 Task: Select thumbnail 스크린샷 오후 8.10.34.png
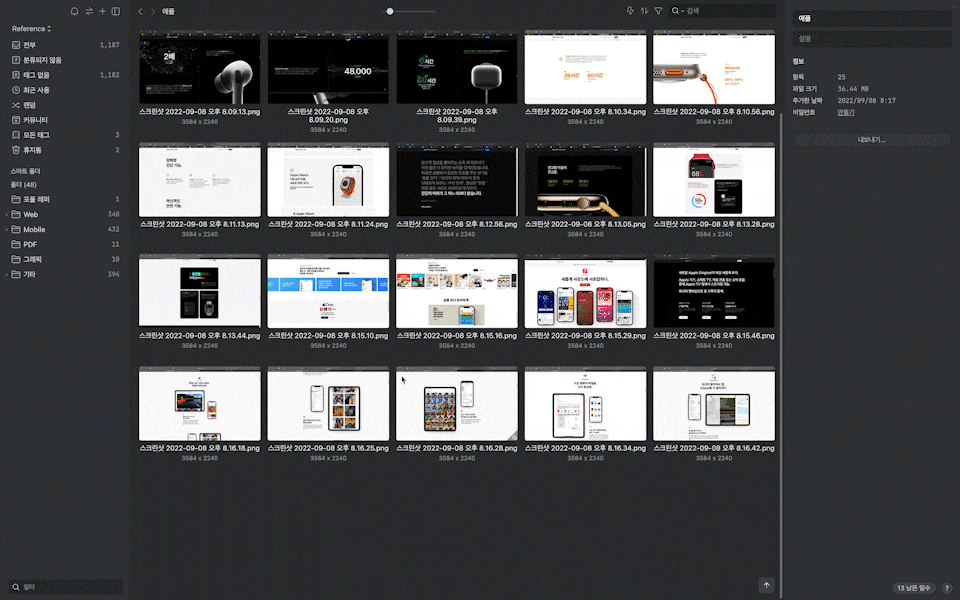click(x=585, y=67)
